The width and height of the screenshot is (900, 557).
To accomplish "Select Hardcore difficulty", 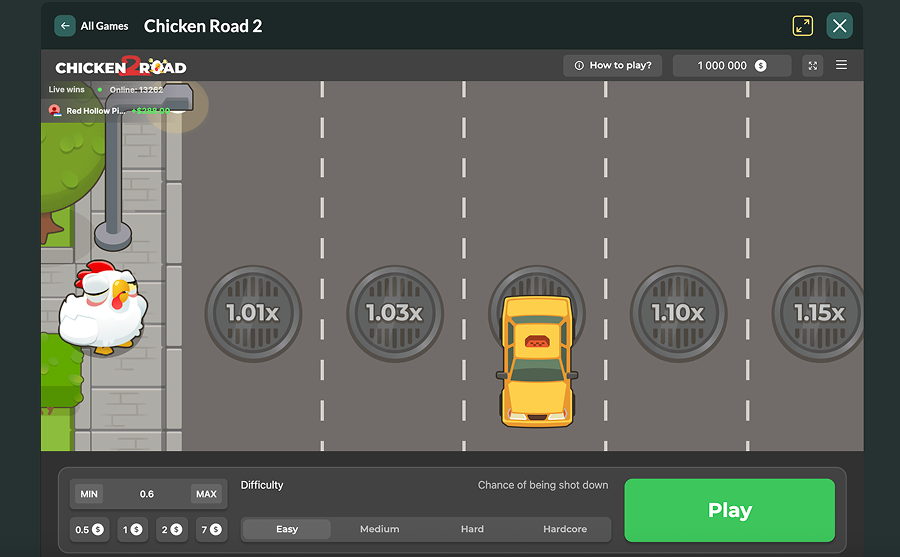I will 565,529.
